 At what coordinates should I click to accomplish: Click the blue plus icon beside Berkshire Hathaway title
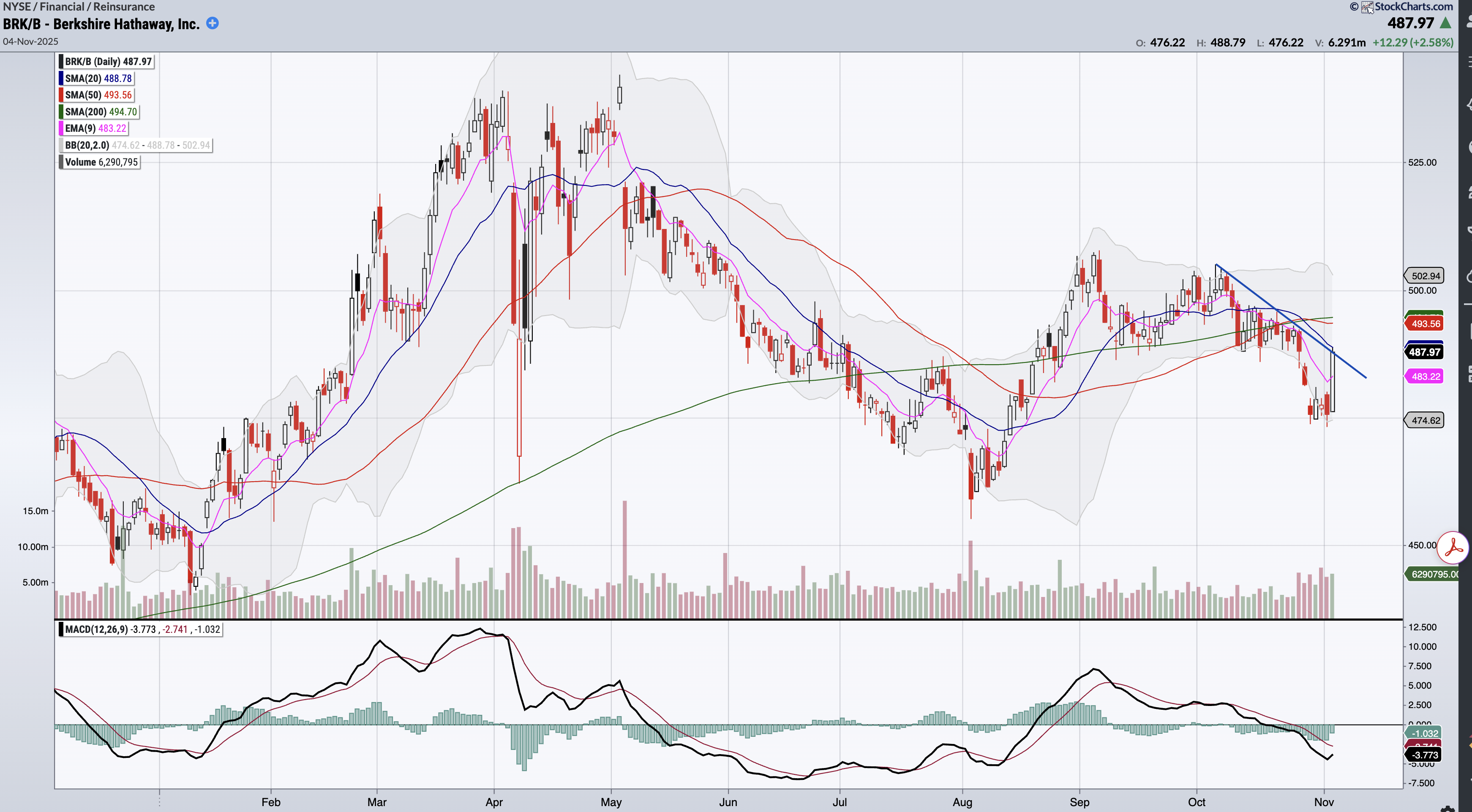tap(212, 23)
